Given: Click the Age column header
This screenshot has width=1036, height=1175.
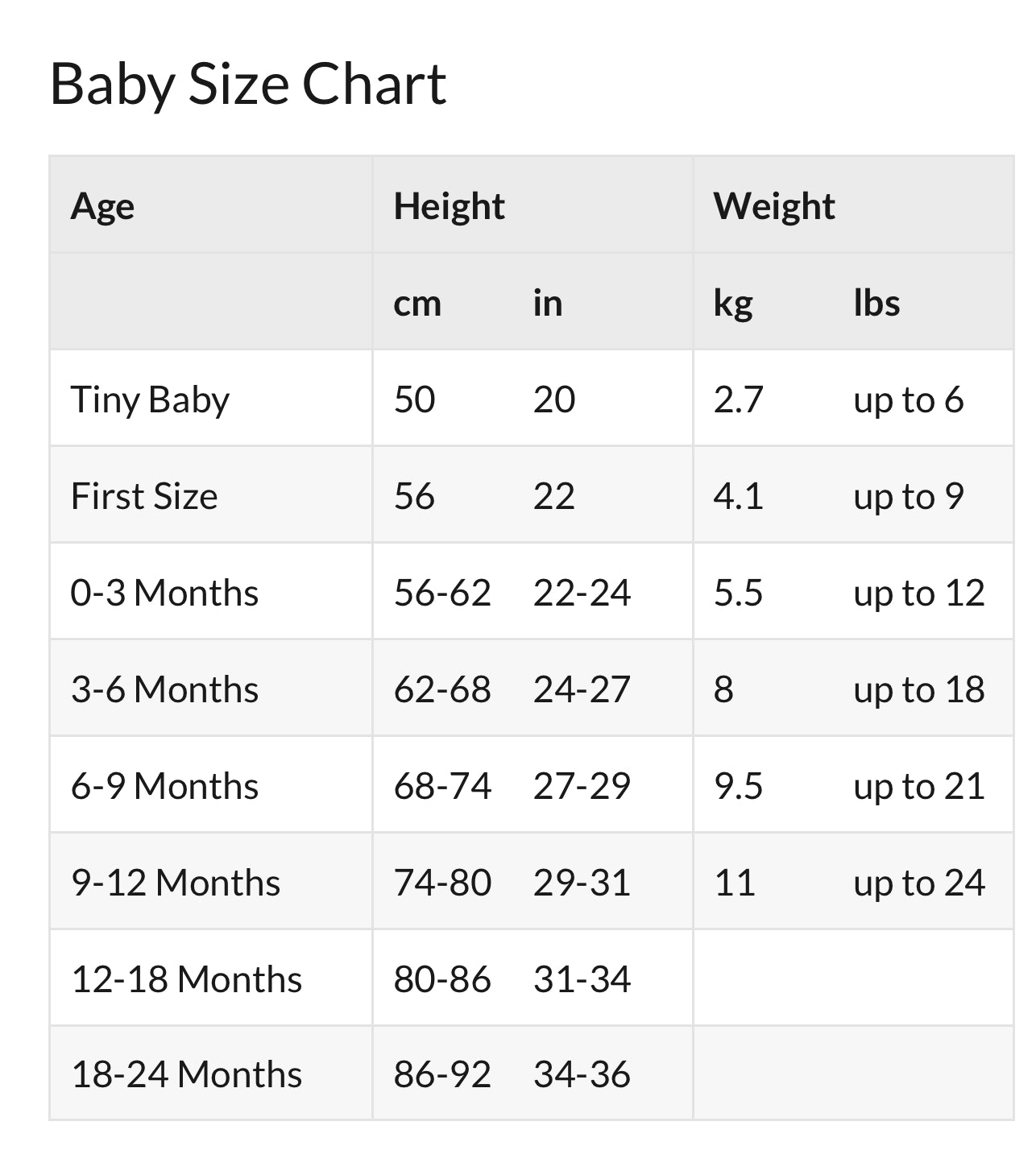Looking at the screenshot, I should (x=102, y=206).
